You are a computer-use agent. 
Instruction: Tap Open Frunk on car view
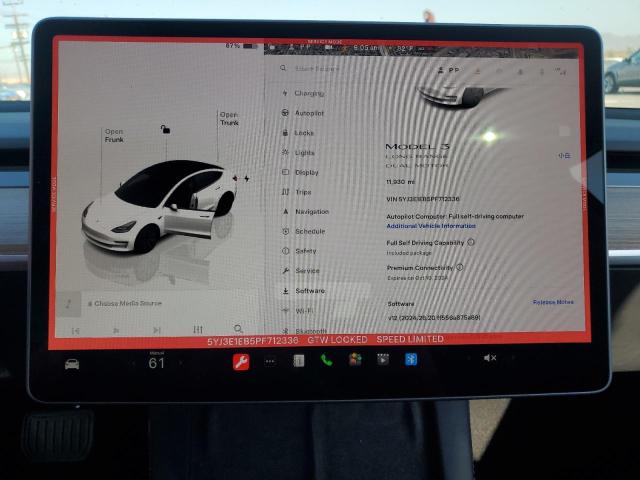point(114,136)
